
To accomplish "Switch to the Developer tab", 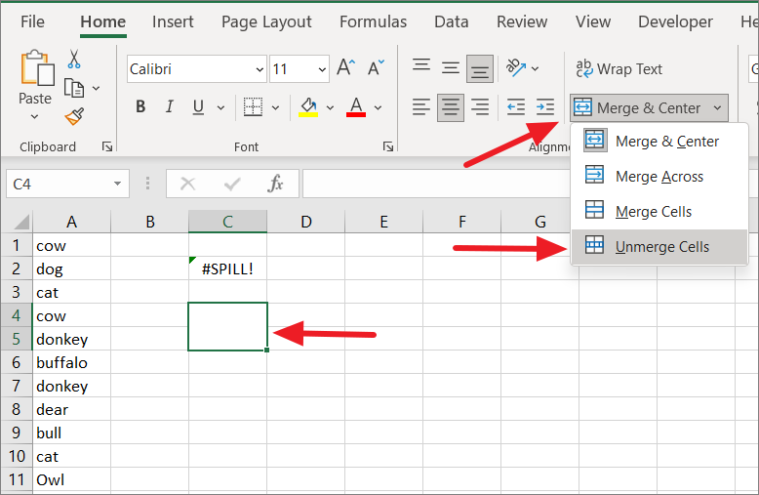I will click(675, 22).
